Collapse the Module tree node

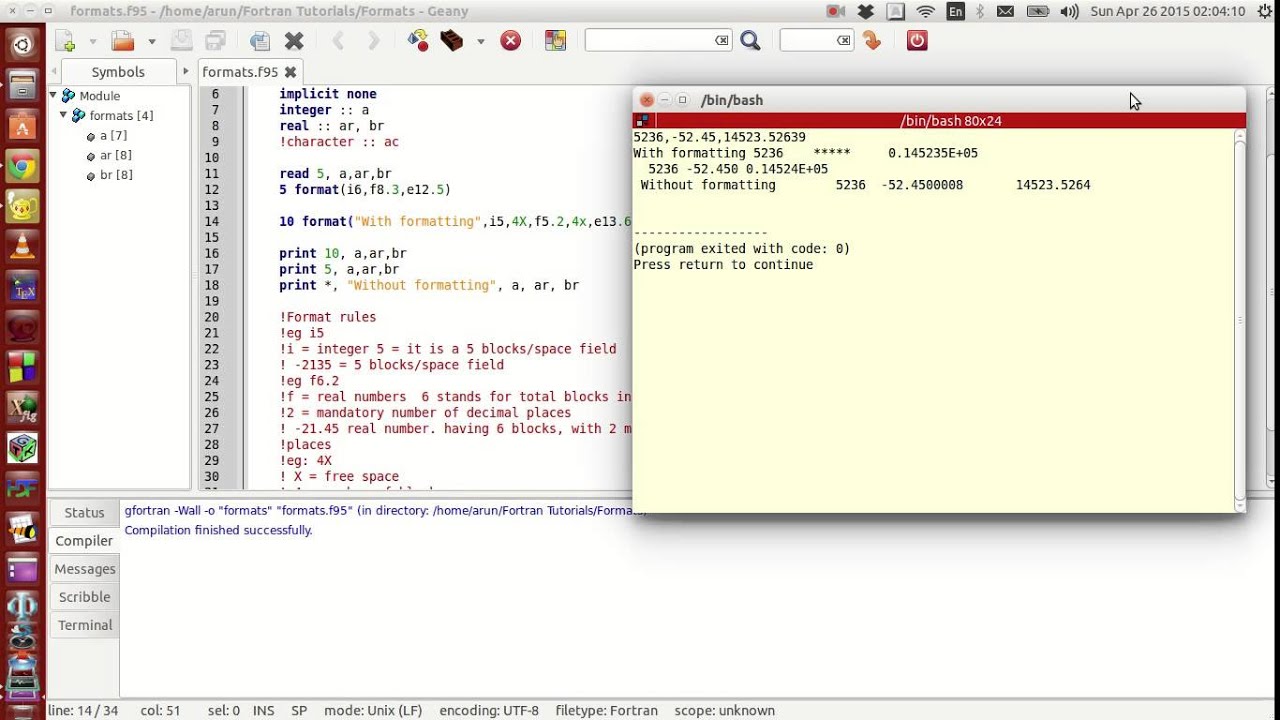click(x=54, y=96)
